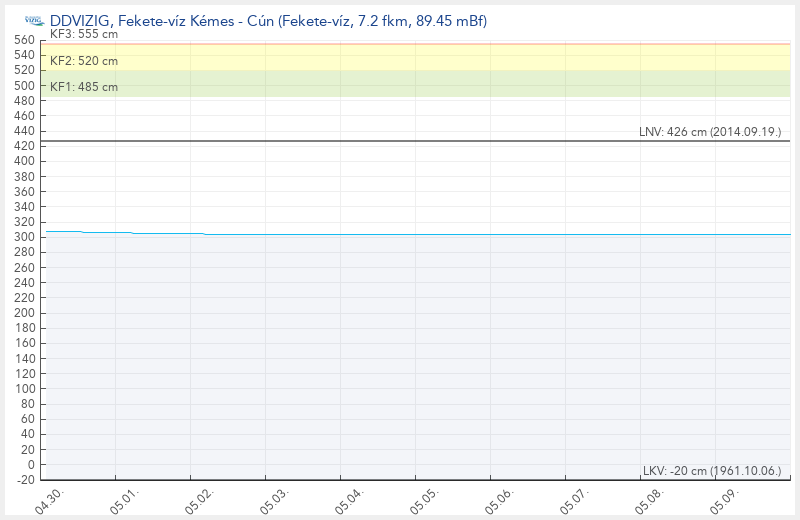Click the 05.04. date axis label
Viewport: 800px width, 520px height.
pyautogui.click(x=349, y=501)
